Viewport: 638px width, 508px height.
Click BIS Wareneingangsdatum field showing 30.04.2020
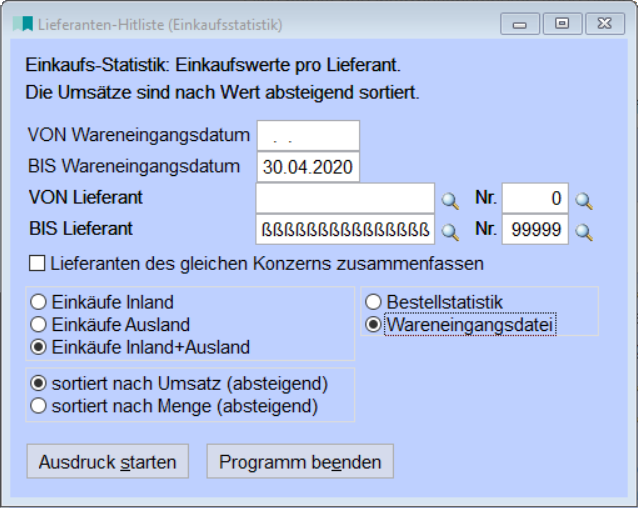[307, 167]
